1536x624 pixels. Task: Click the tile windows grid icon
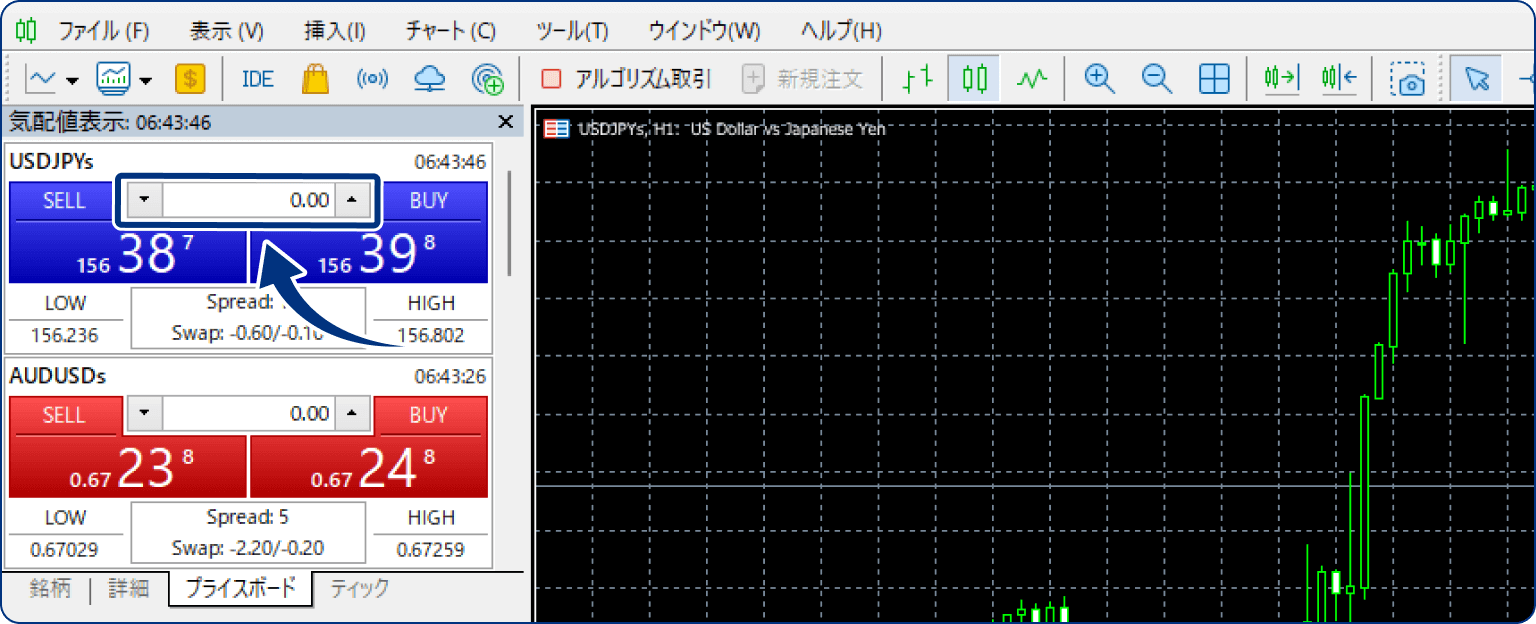1213,78
